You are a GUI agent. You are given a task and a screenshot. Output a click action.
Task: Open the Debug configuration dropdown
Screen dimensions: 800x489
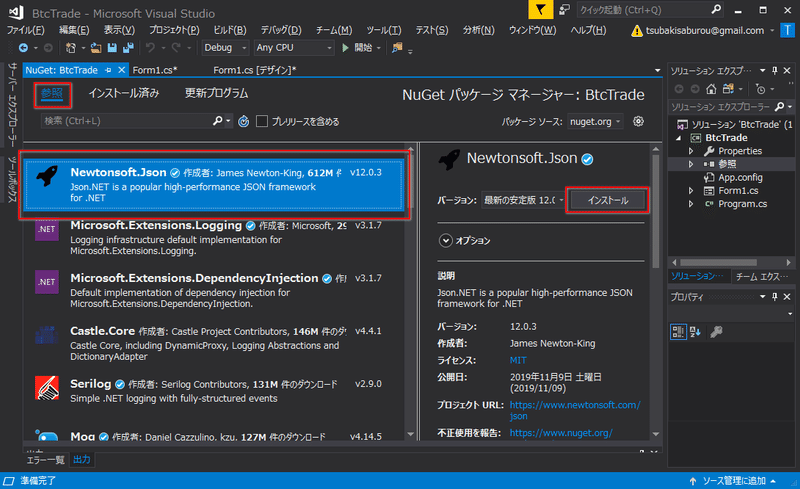tap(225, 47)
